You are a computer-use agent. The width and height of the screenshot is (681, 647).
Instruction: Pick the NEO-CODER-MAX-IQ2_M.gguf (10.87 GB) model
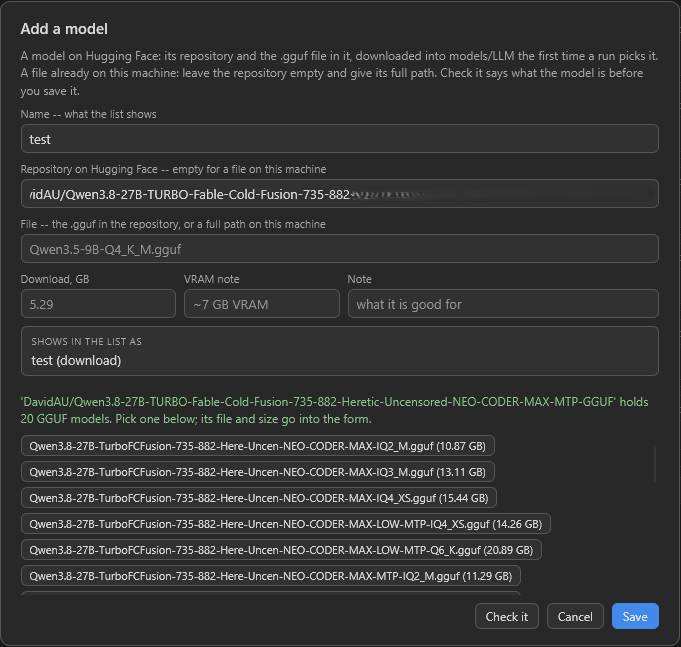coord(258,446)
